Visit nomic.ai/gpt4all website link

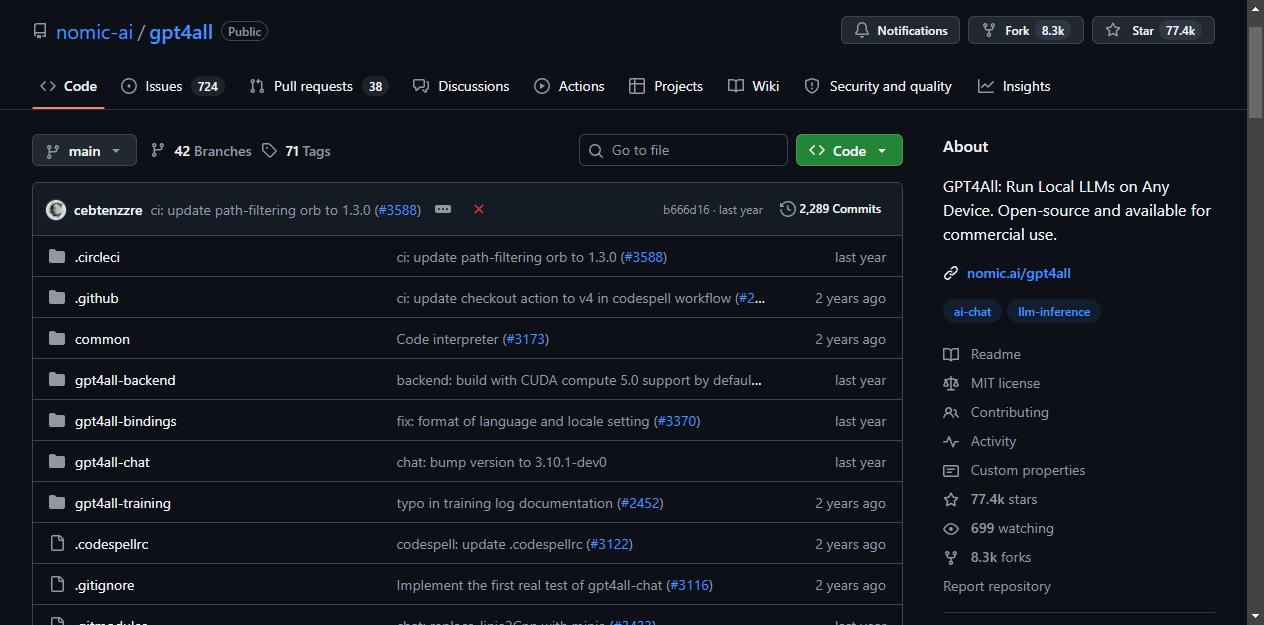(x=1019, y=273)
